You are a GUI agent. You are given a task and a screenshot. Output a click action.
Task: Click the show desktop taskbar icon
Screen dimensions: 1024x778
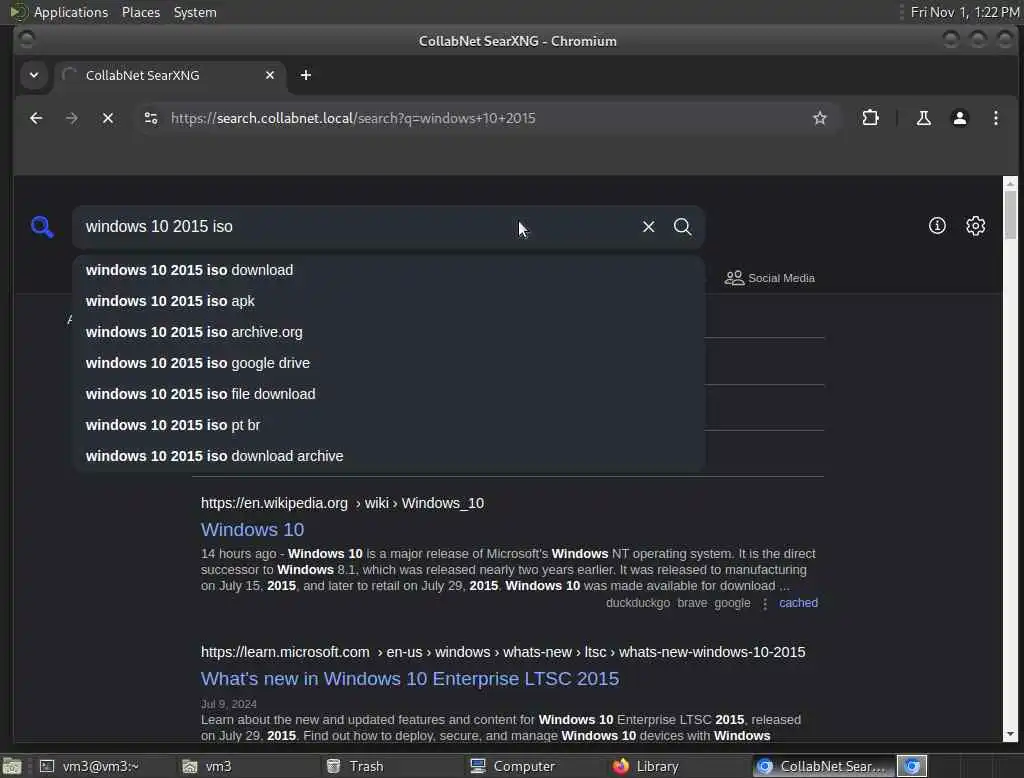click(12, 766)
